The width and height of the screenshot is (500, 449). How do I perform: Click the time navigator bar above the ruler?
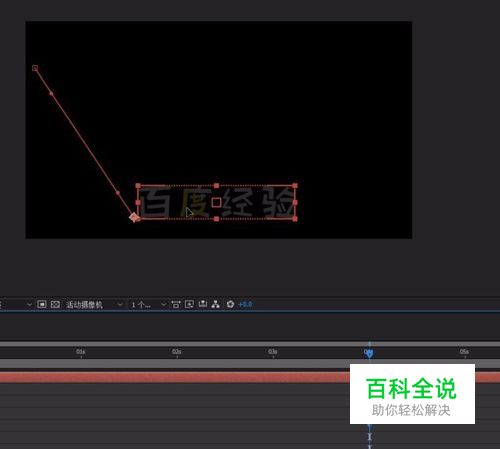250,343
